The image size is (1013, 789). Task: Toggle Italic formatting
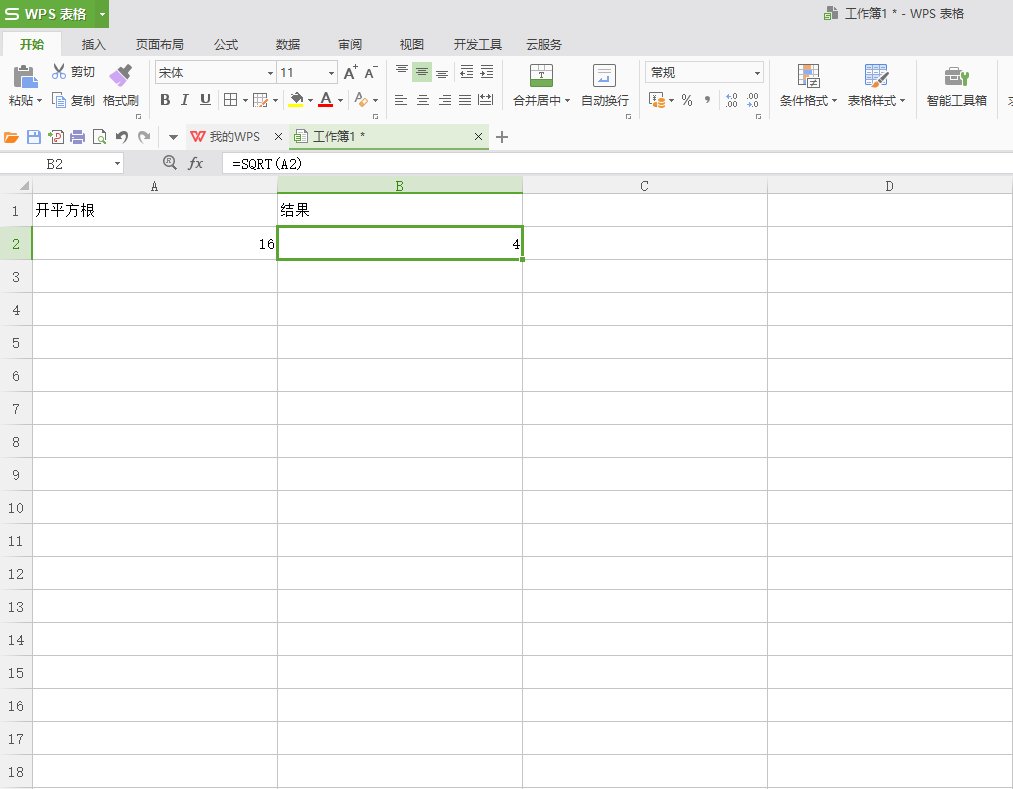[x=185, y=100]
